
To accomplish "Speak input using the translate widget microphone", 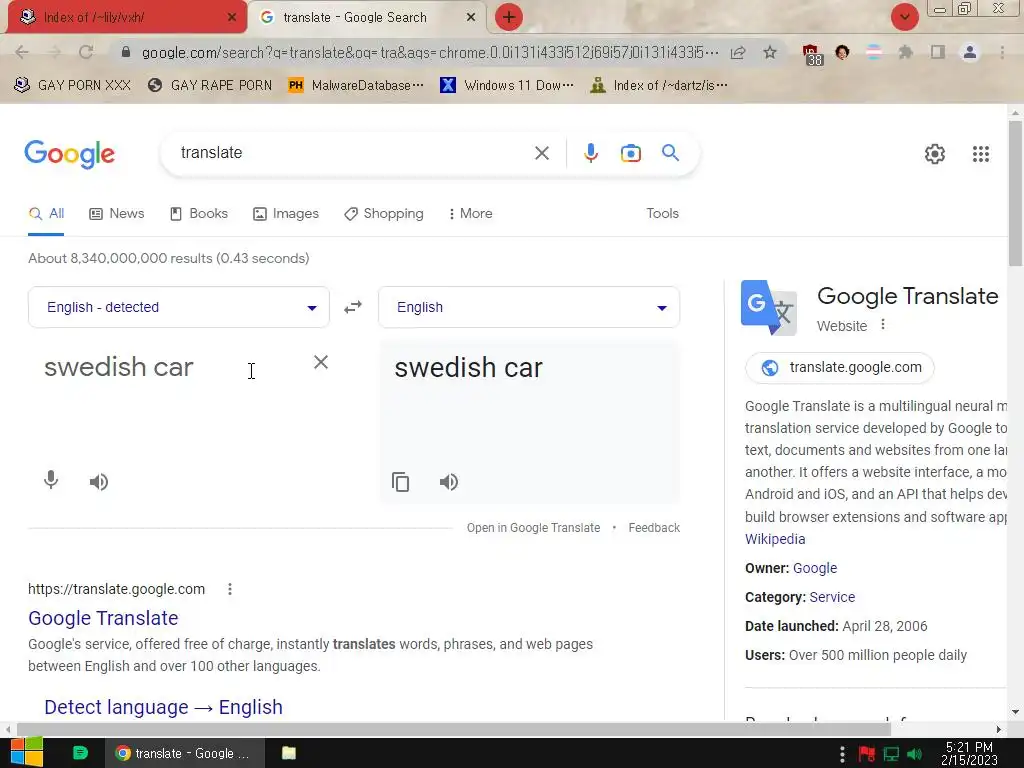I will tap(51, 481).
